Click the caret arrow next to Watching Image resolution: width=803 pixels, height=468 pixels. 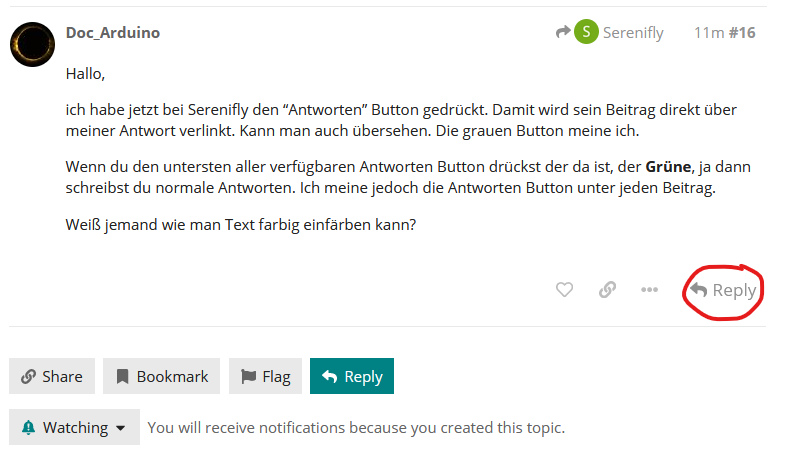pyautogui.click(x=121, y=428)
